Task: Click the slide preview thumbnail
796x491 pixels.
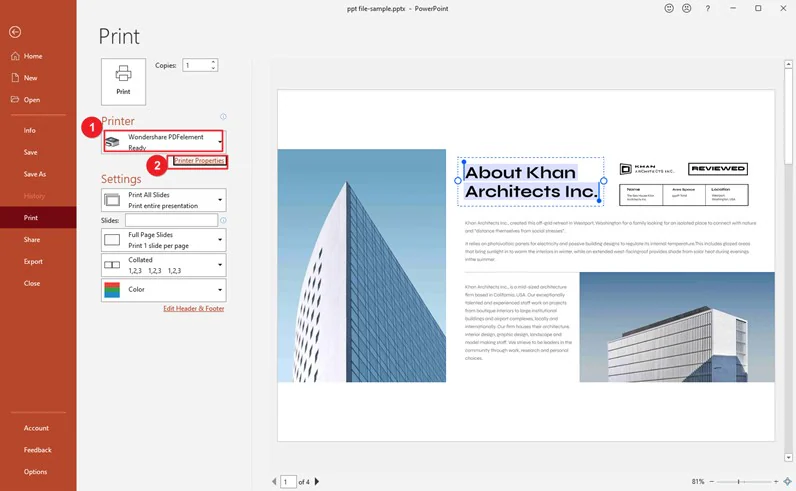Action: pos(526,266)
